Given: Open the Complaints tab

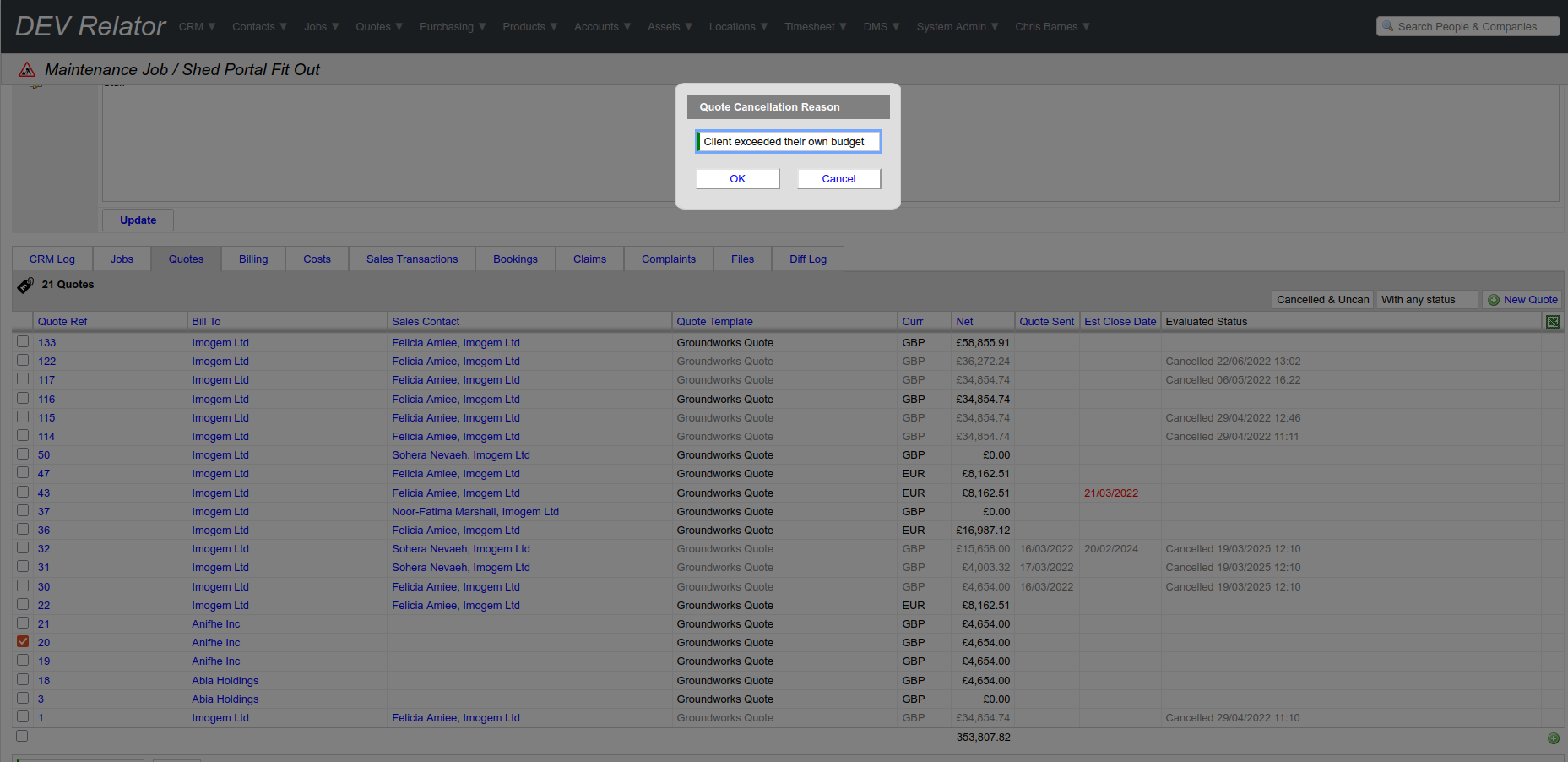Looking at the screenshot, I should pos(669,259).
